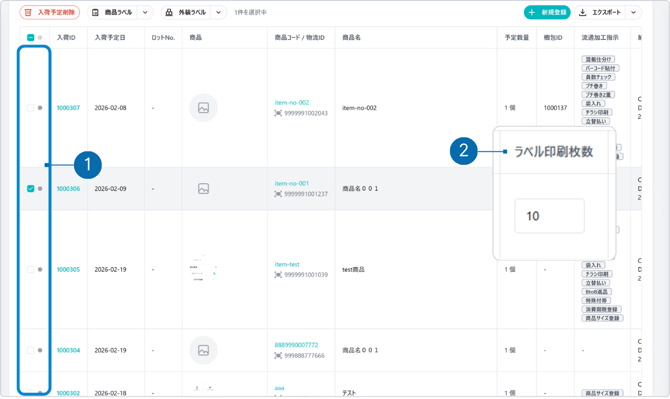Screen dimensions: 670x399
Task: Click the 消費期限登録 tag in row 1000305
Action: pos(602,309)
